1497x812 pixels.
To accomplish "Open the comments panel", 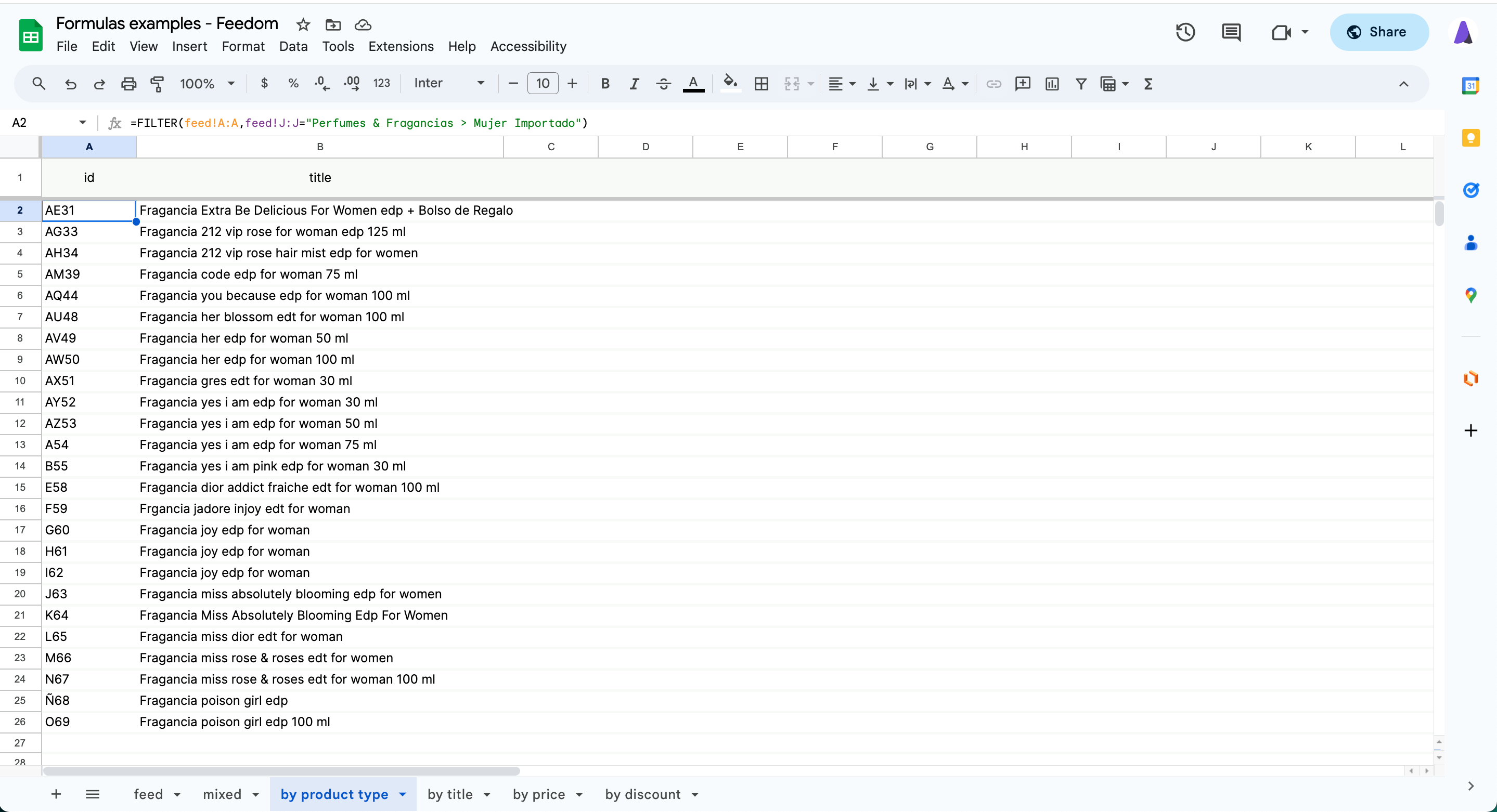I will [1231, 32].
